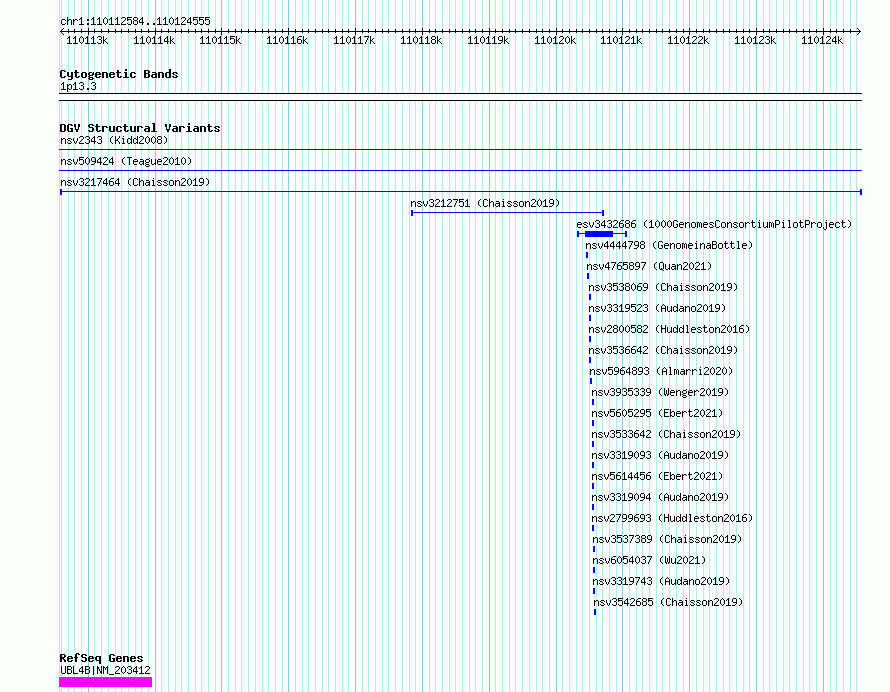Click the chr1:110112584..110124555 coordinate label
This screenshot has width=890, height=692.
click(135, 21)
